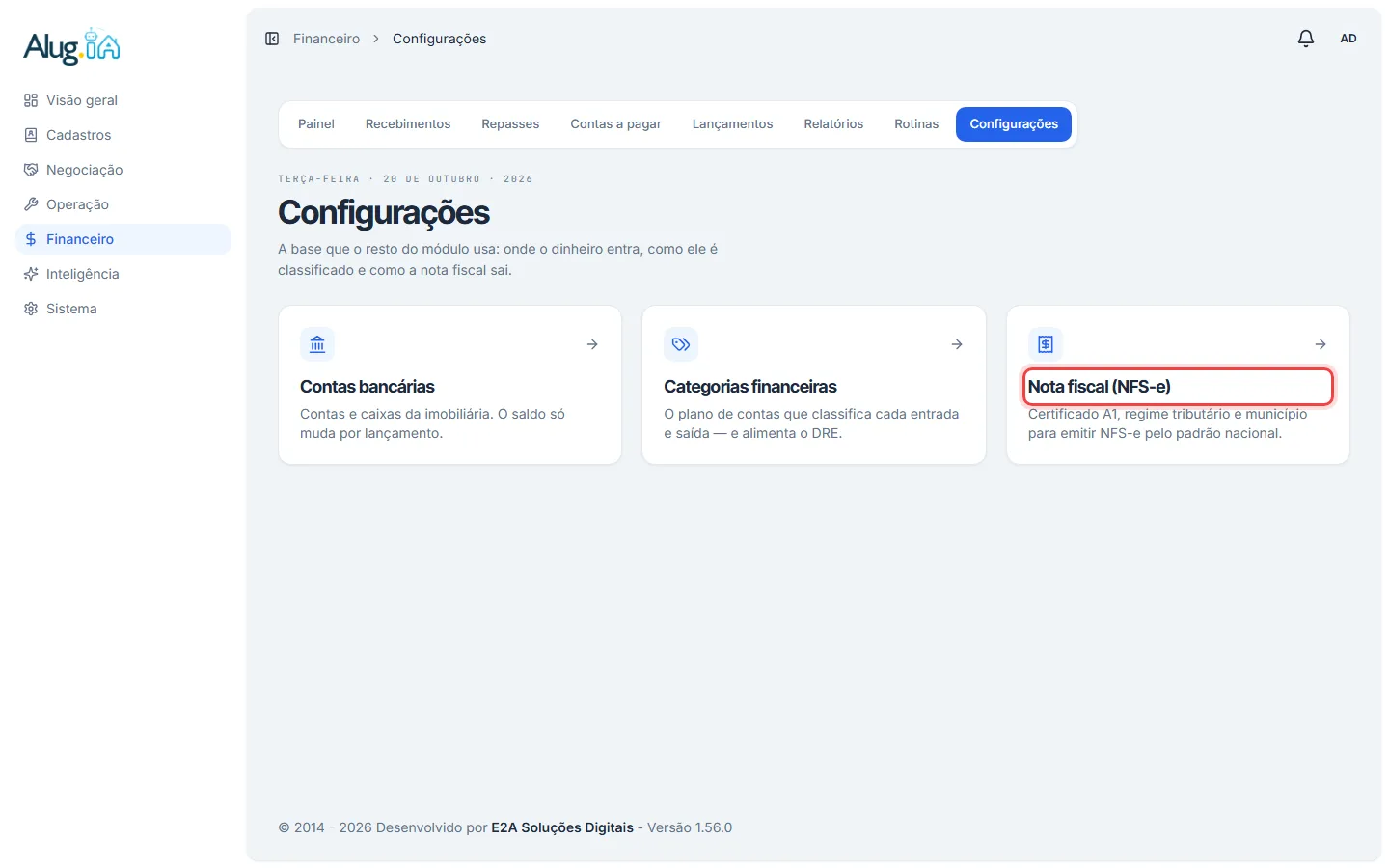Click the Versão 1.56.0 footer text

click(690, 827)
